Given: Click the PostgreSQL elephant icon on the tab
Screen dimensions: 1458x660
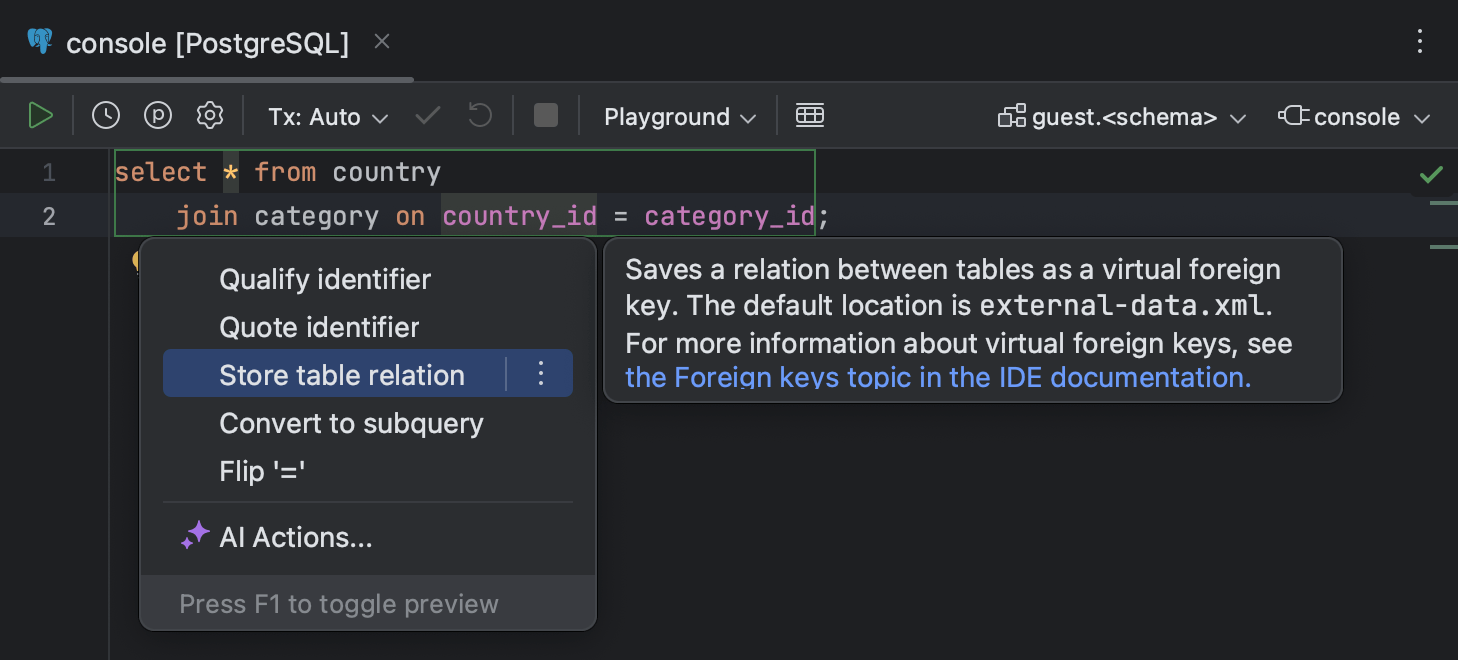Looking at the screenshot, I should tap(38, 41).
